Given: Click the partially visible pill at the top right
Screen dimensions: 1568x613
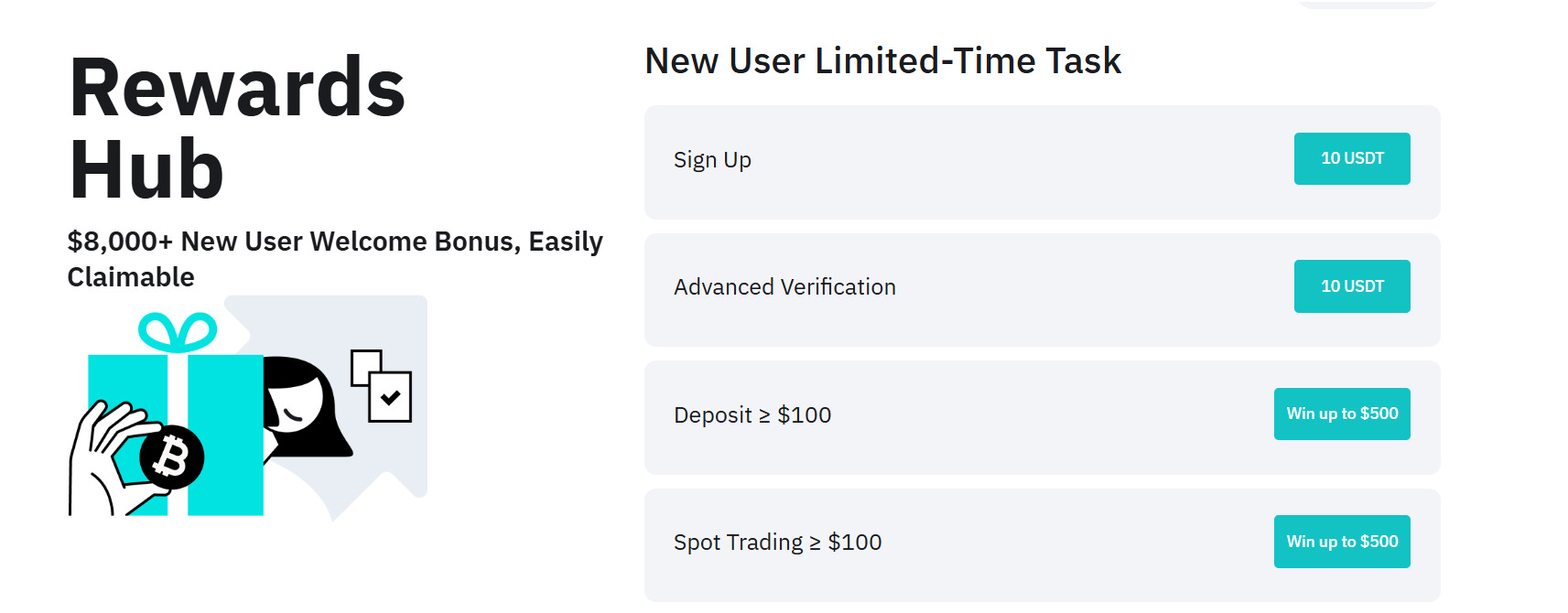Looking at the screenshot, I should (1367, 4).
